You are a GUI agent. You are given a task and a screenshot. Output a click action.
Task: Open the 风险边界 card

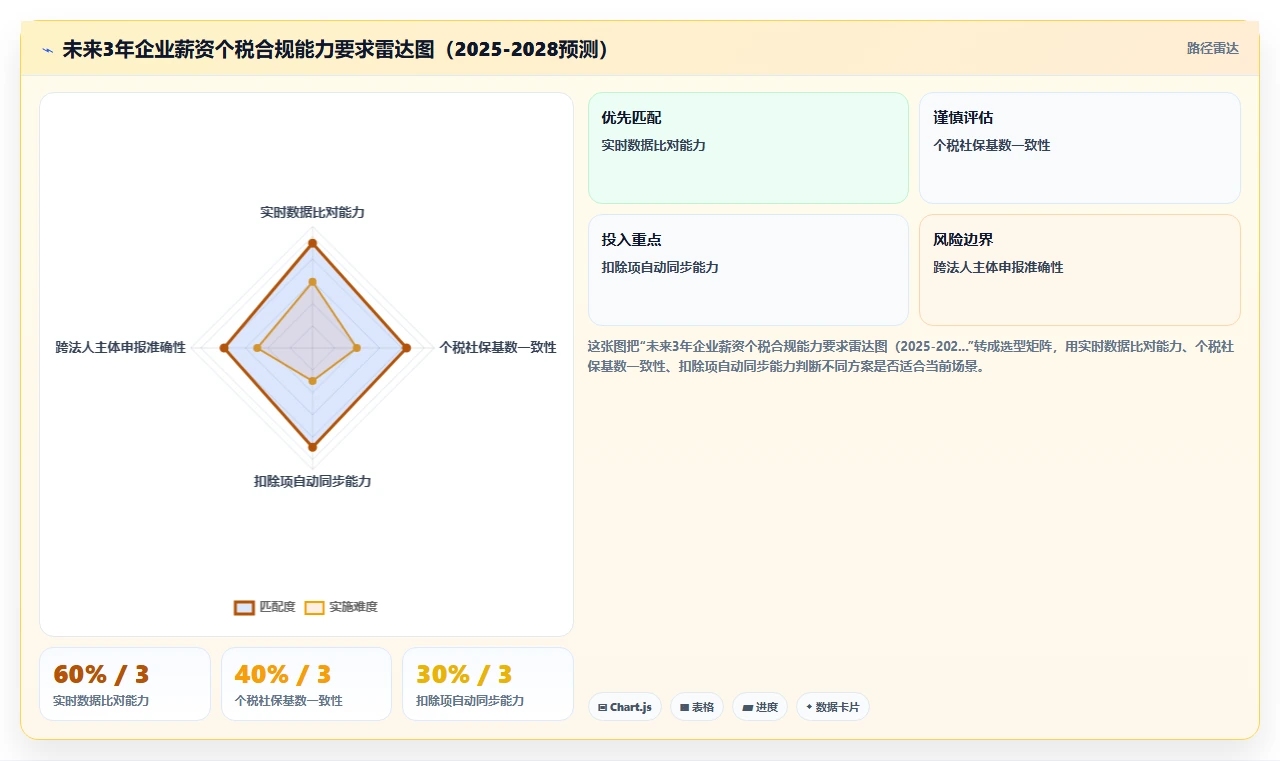click(x=1080, y=270)
